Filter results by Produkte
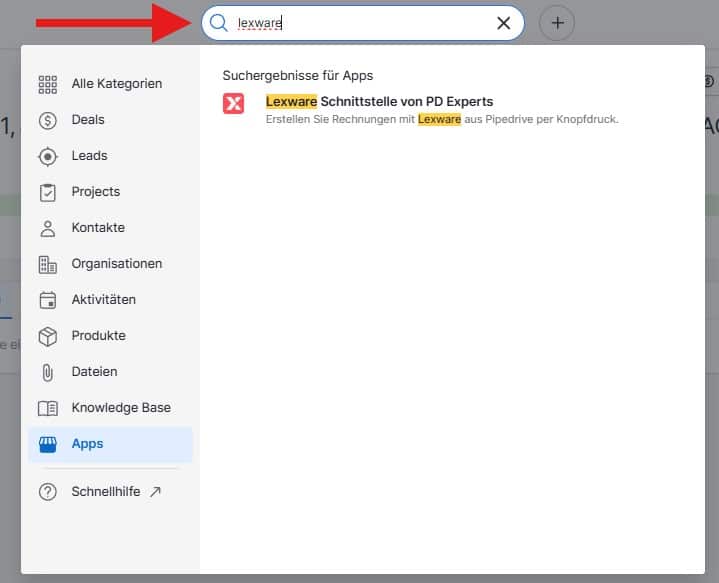Image resolution: width=719 pixels, height=583 pixels. coord(110,336)
